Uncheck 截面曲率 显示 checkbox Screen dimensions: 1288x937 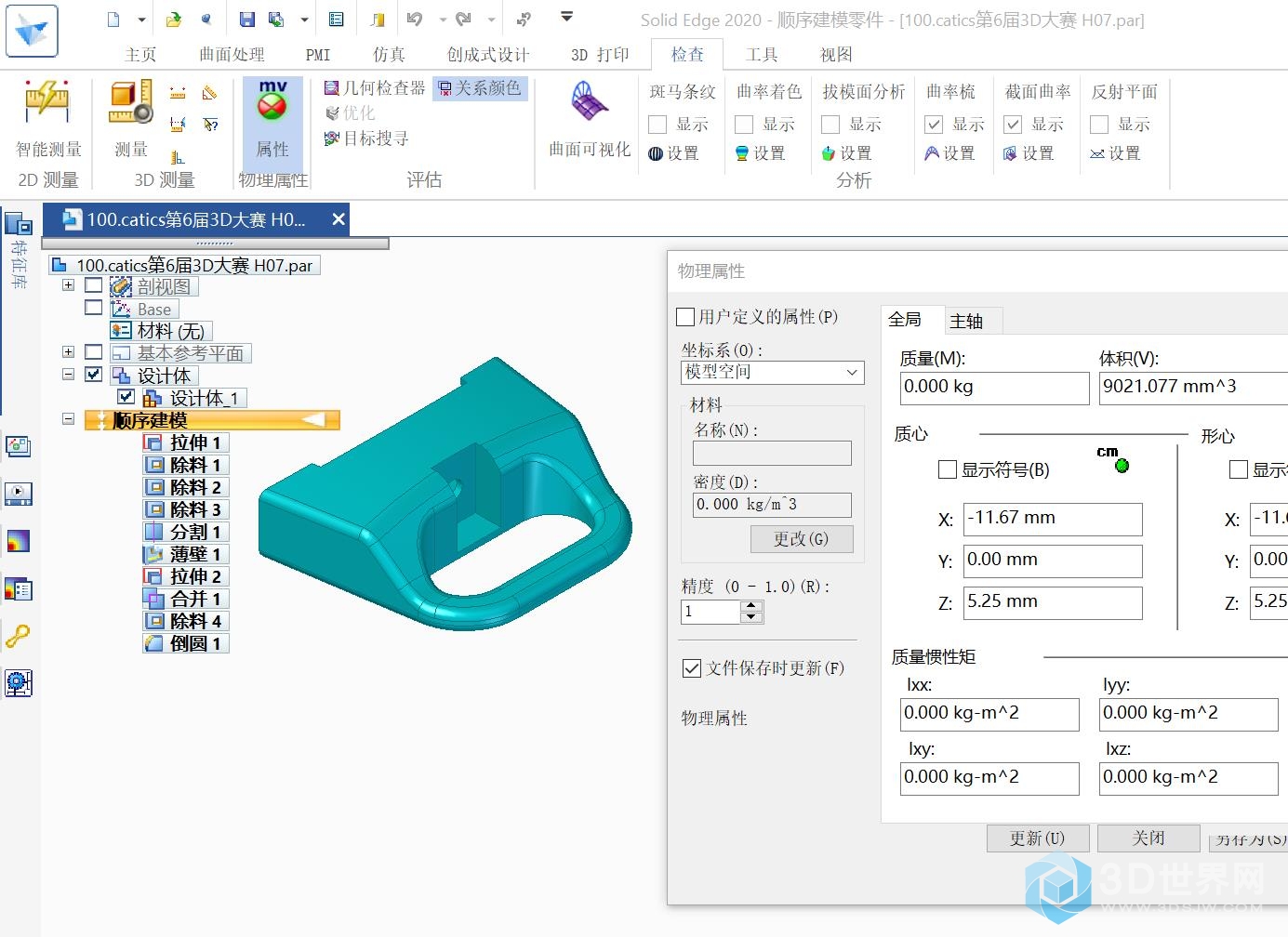point(1013,125)
